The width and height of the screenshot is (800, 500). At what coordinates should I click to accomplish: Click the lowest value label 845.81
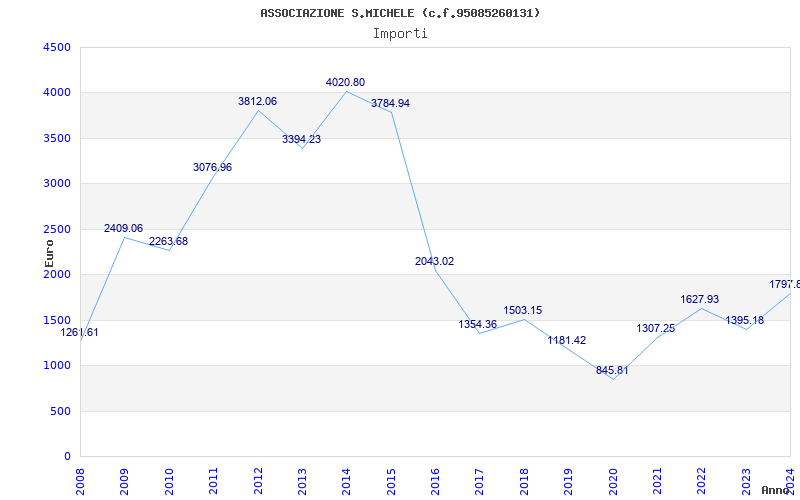click(612, 370)
